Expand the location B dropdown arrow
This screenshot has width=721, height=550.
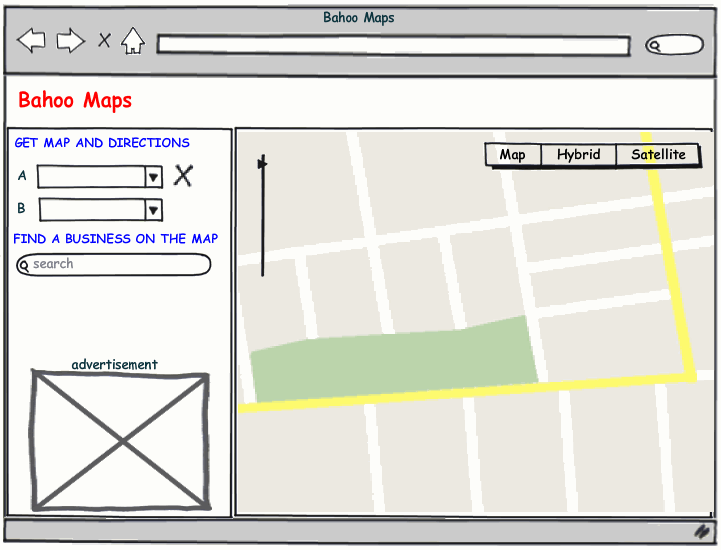(154, 210)
